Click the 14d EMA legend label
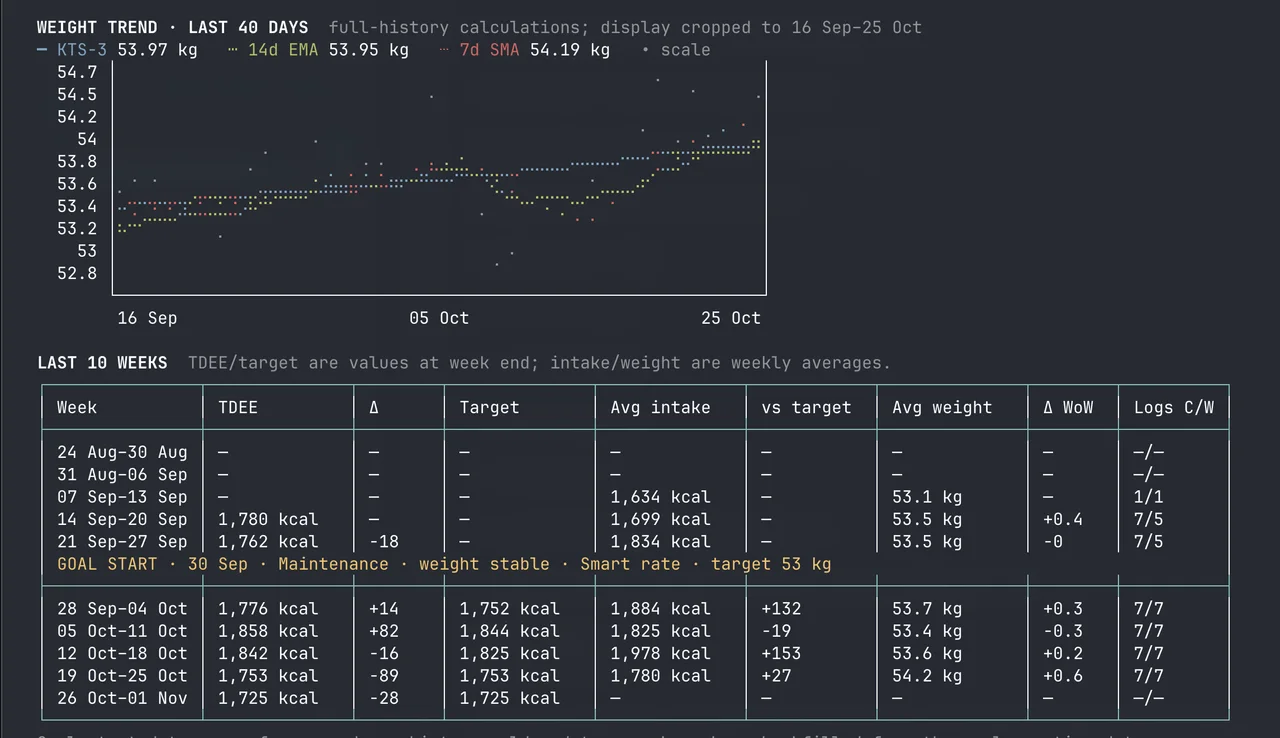 point(283,49)
